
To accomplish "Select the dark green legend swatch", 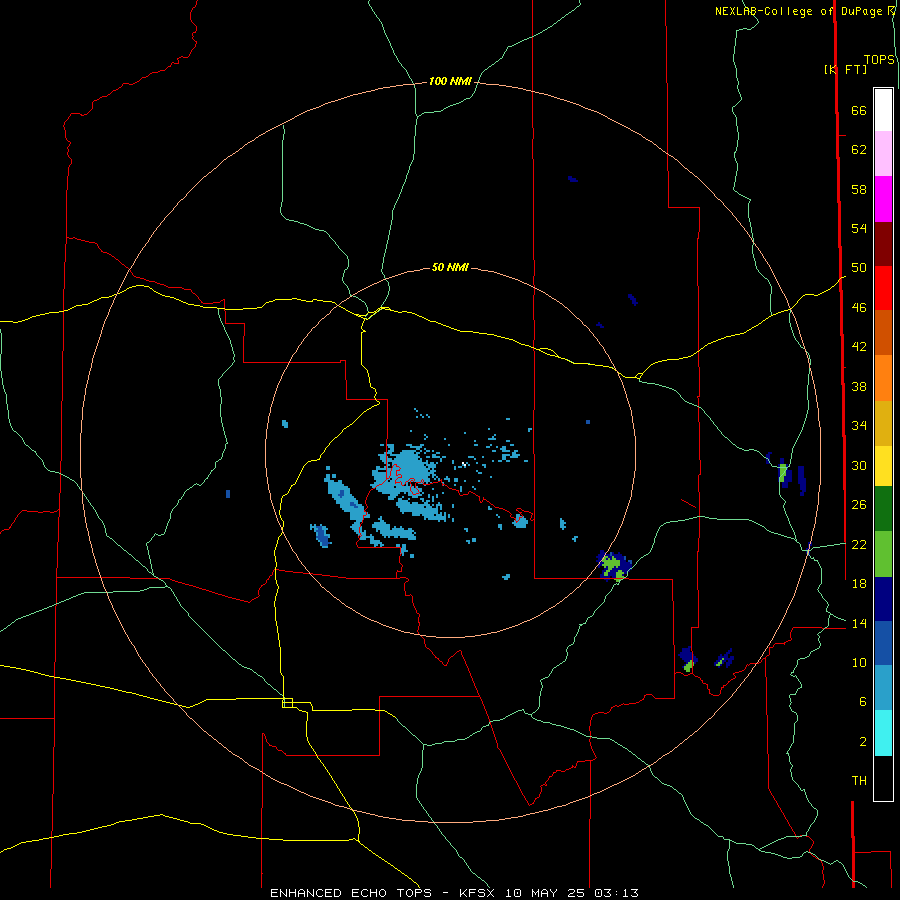I will tap(883, 509).
